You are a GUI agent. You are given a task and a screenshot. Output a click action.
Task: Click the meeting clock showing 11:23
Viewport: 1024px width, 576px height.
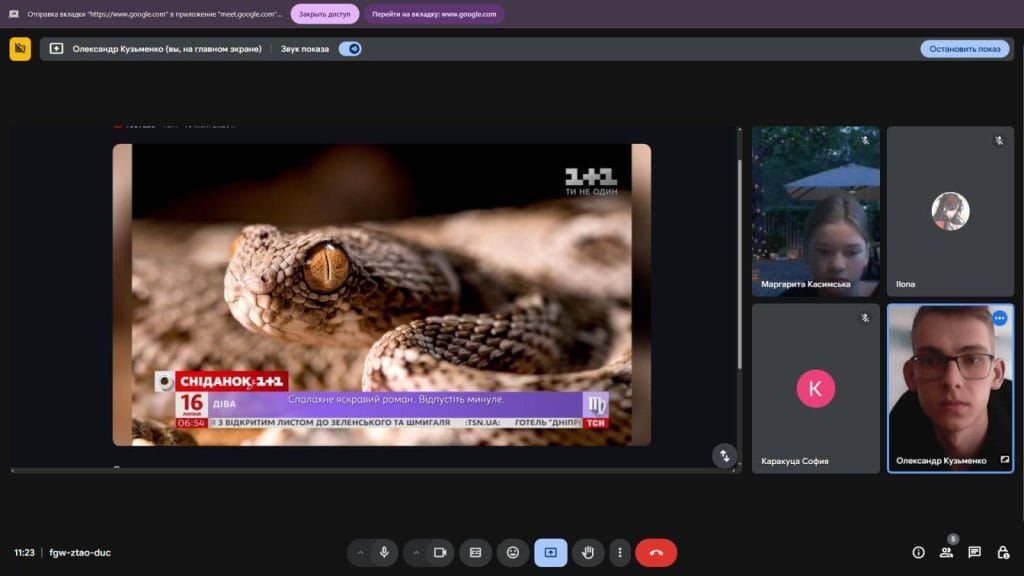(x=24, y=552)
